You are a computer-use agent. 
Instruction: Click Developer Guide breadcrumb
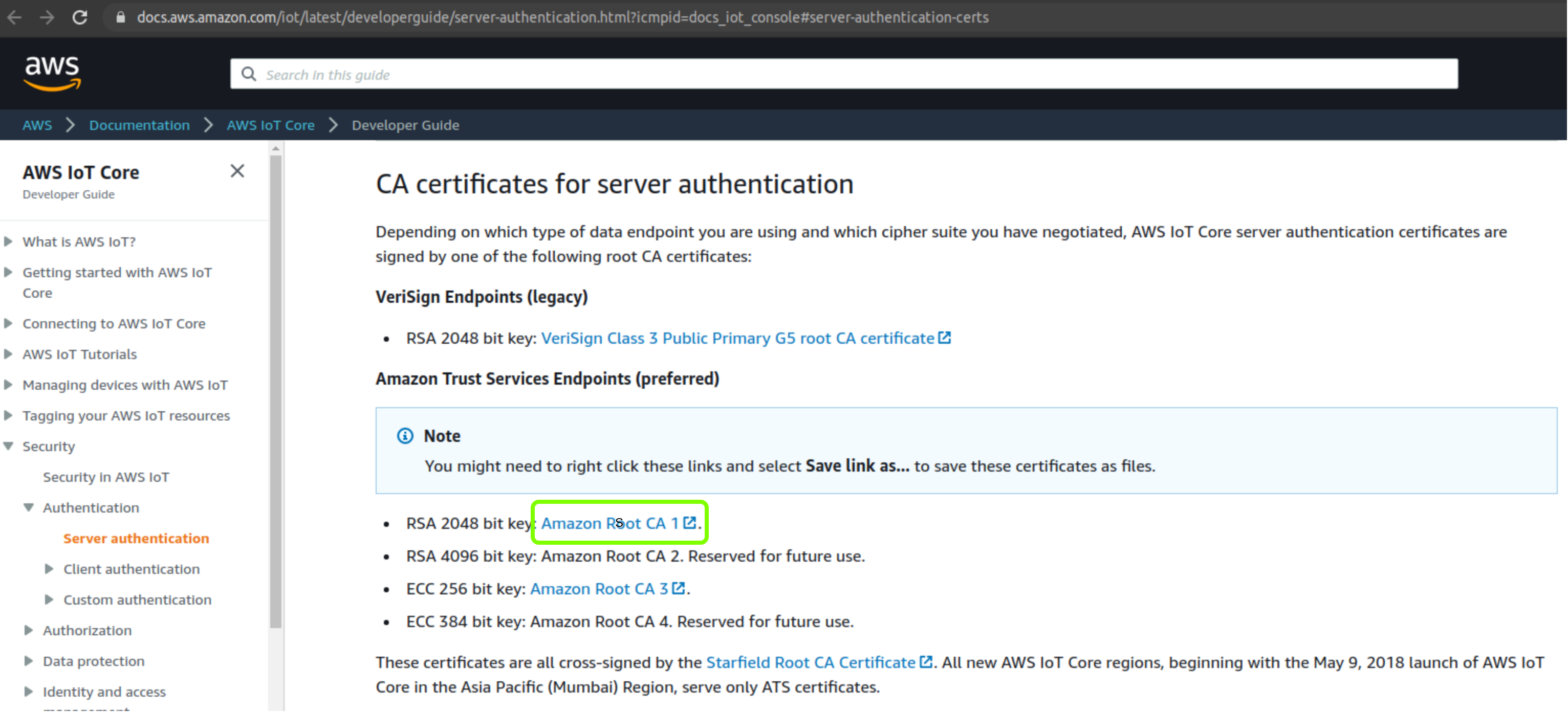pyautogui.click(x=405, y=125)
